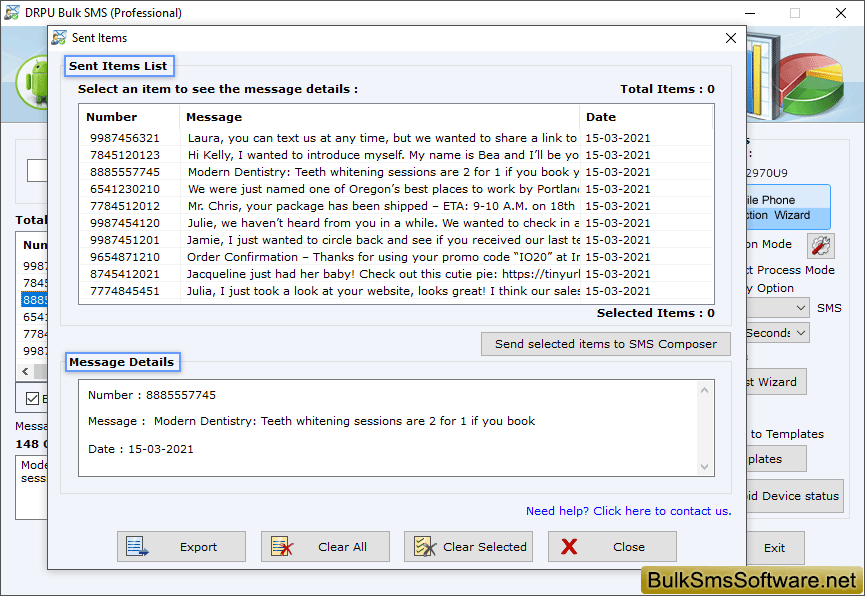Click the pie chart graphic in main window
The height and width of the screenshot is (596, 865).
click(x=811, y=83)
